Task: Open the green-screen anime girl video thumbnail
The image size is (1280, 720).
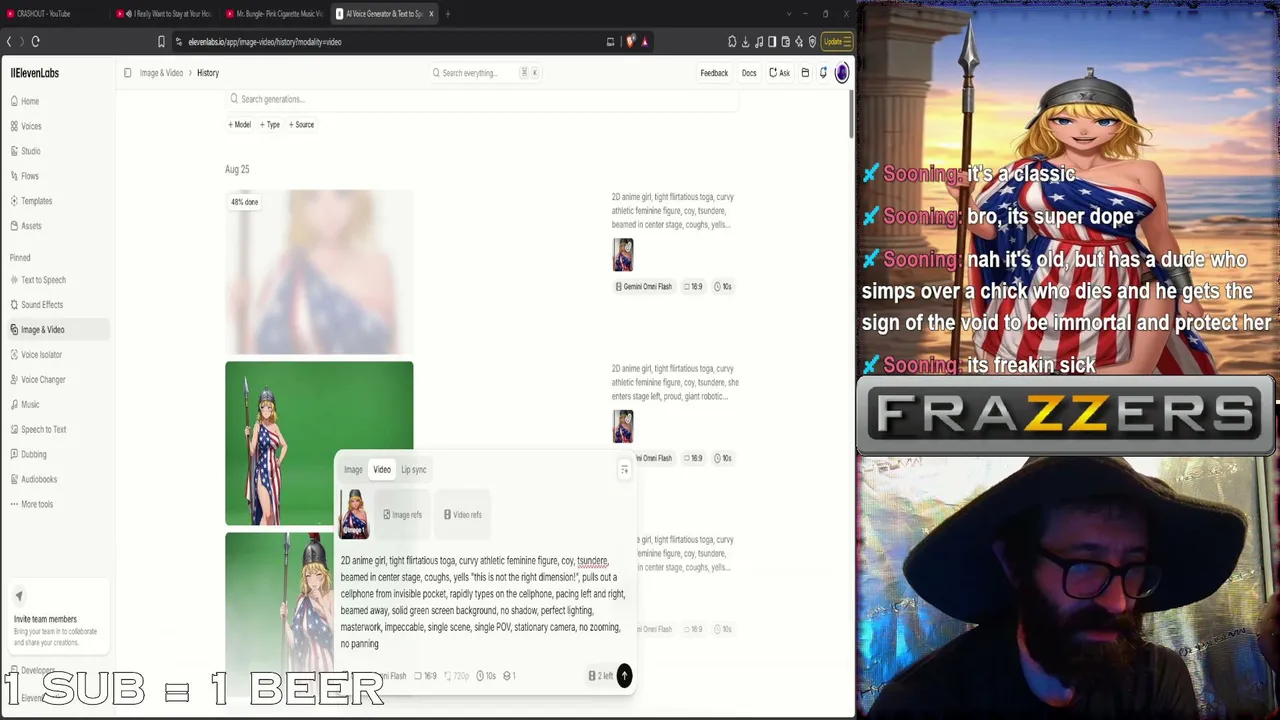Action: point(319,443)
